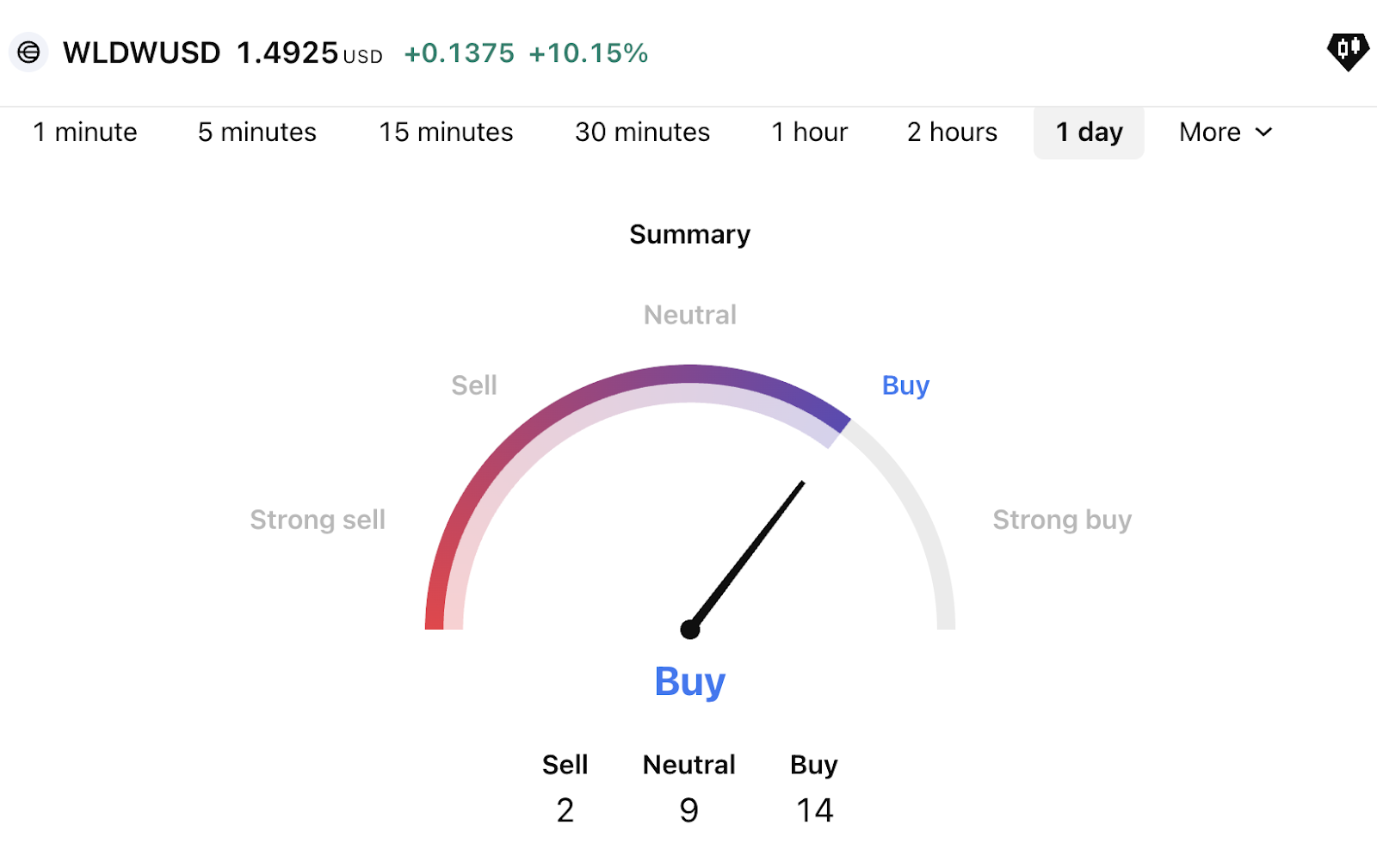Image resolution: width=1377 pixels, height=868 pixels.
Task: Click the chevron next to More
Action: point(1263,132)
